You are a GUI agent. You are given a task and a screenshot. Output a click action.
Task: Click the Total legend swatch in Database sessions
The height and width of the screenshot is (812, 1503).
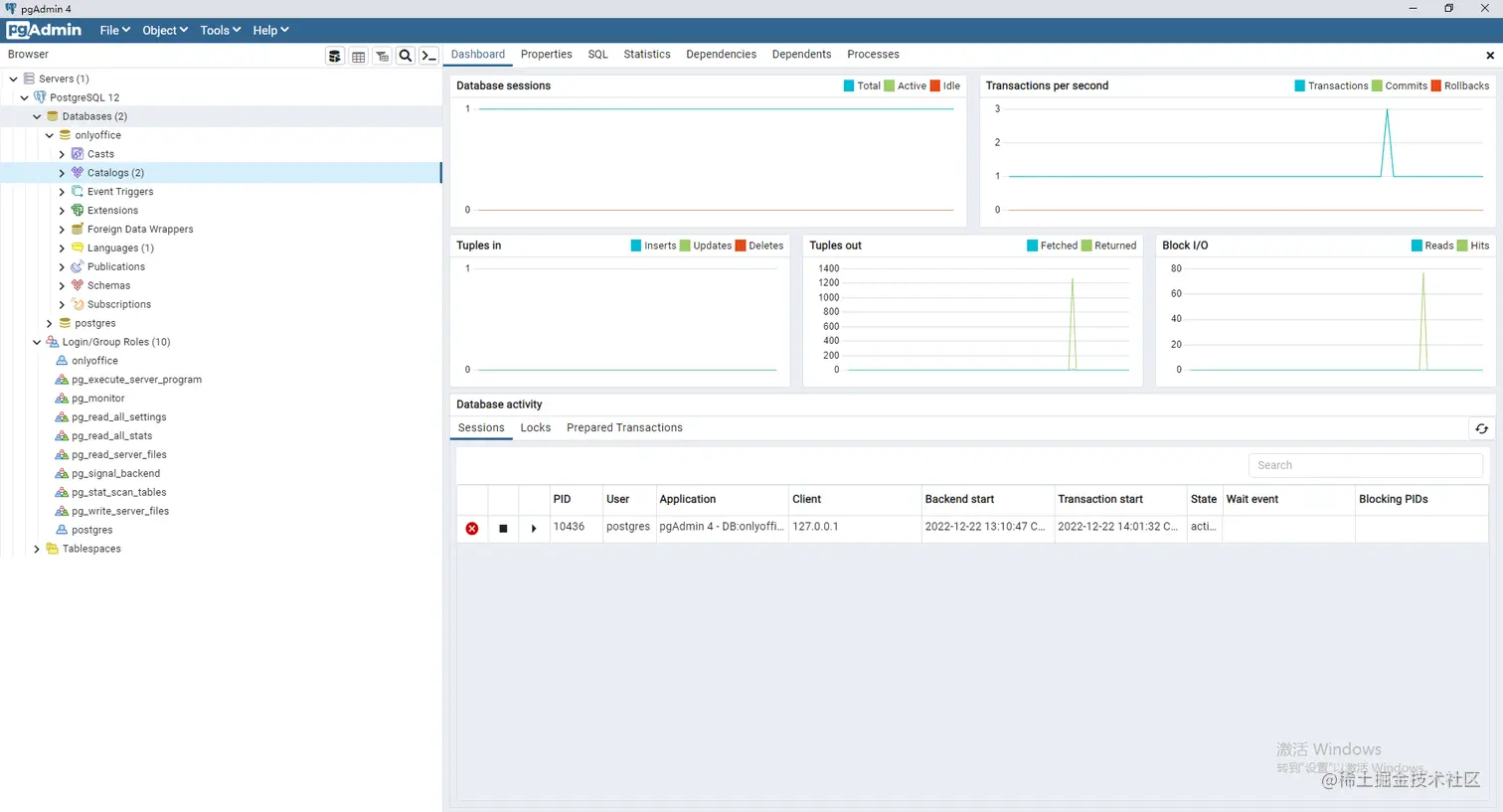point(849,86)
